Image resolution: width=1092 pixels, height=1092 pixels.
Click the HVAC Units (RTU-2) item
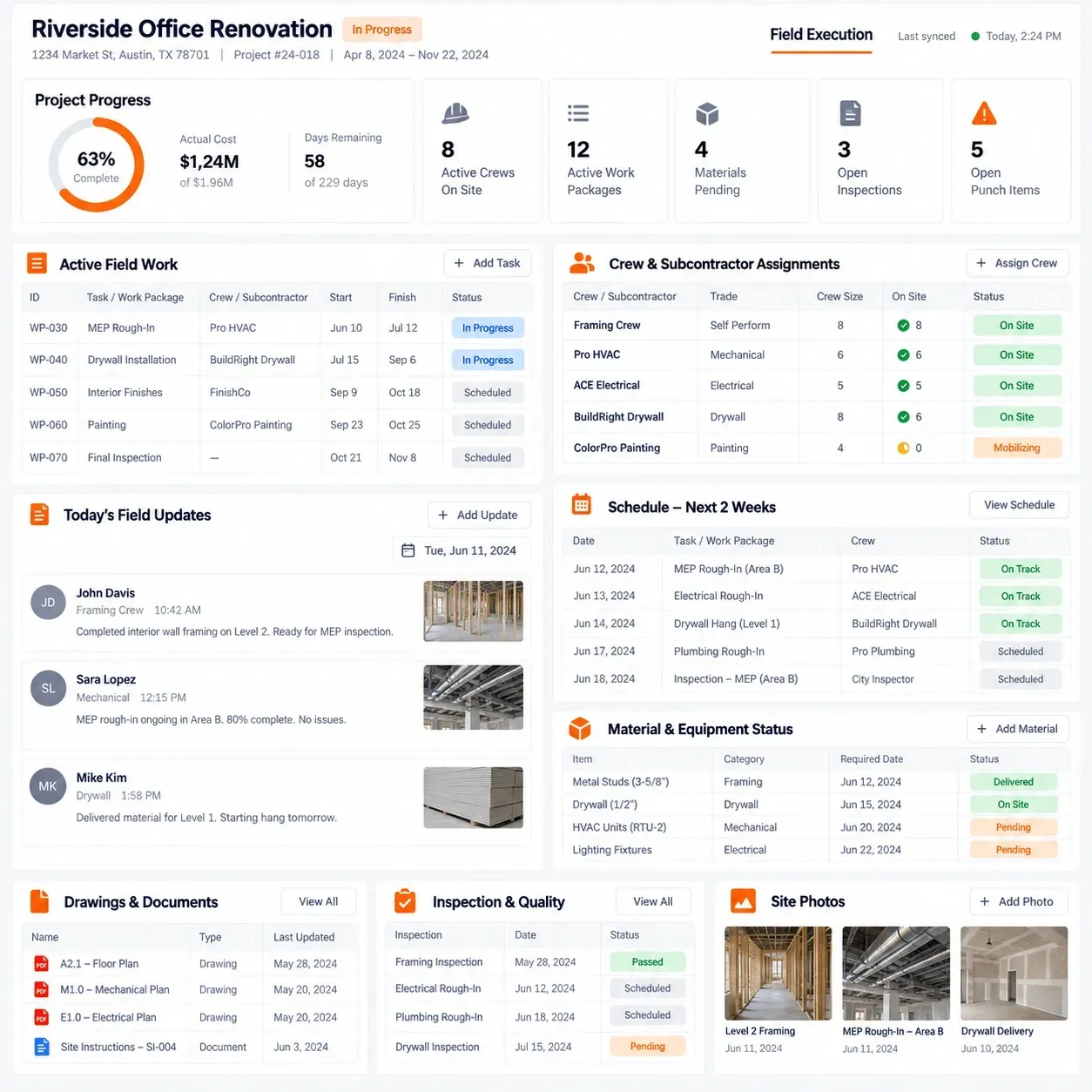point(619,827)
